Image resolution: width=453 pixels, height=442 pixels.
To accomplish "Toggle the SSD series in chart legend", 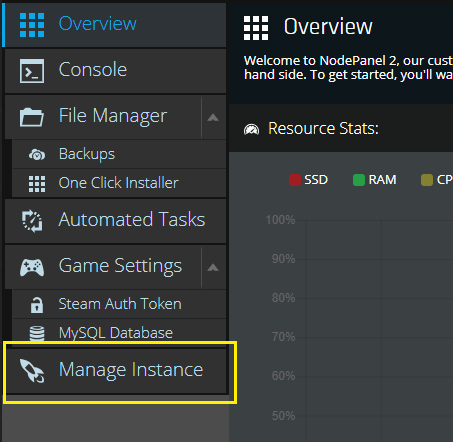I will click(308, 180).
